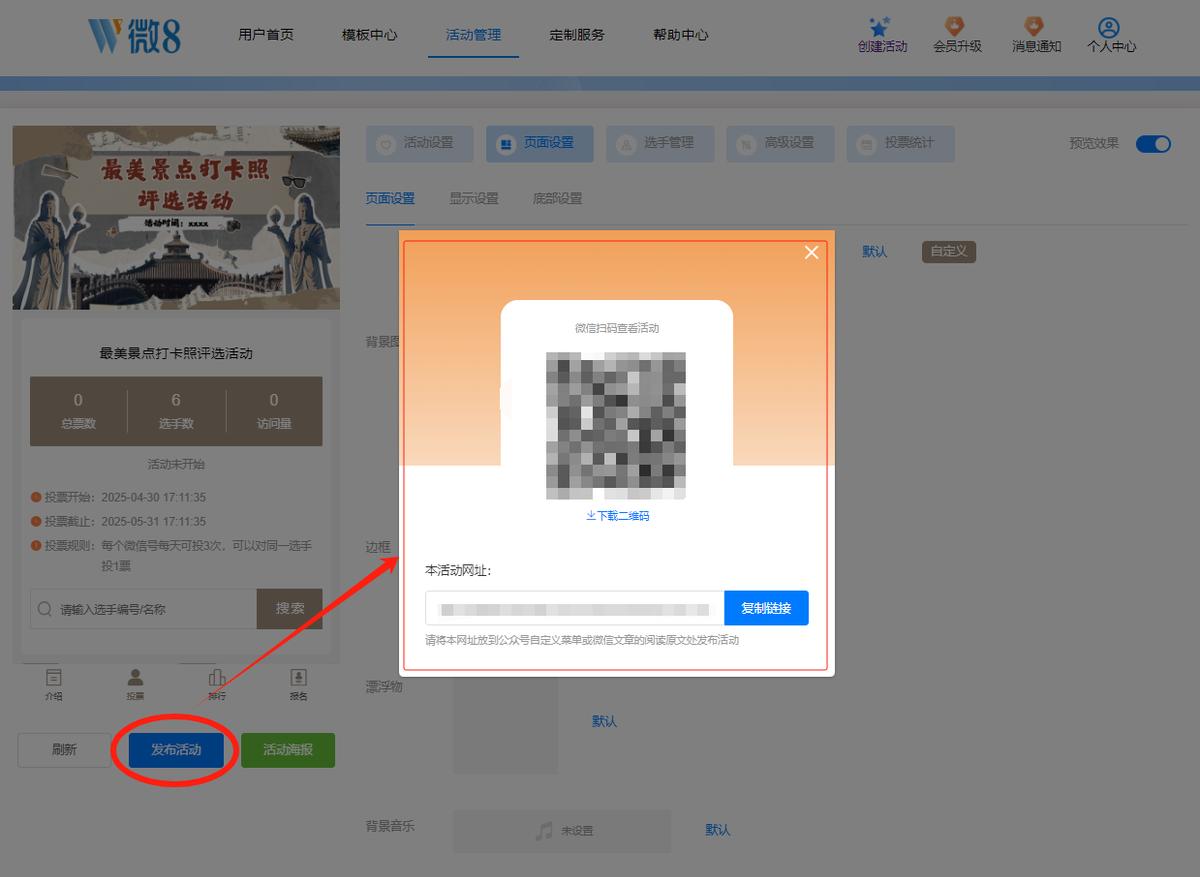
Task: Open 帮助中心 menu
Action: pos(681,35)
